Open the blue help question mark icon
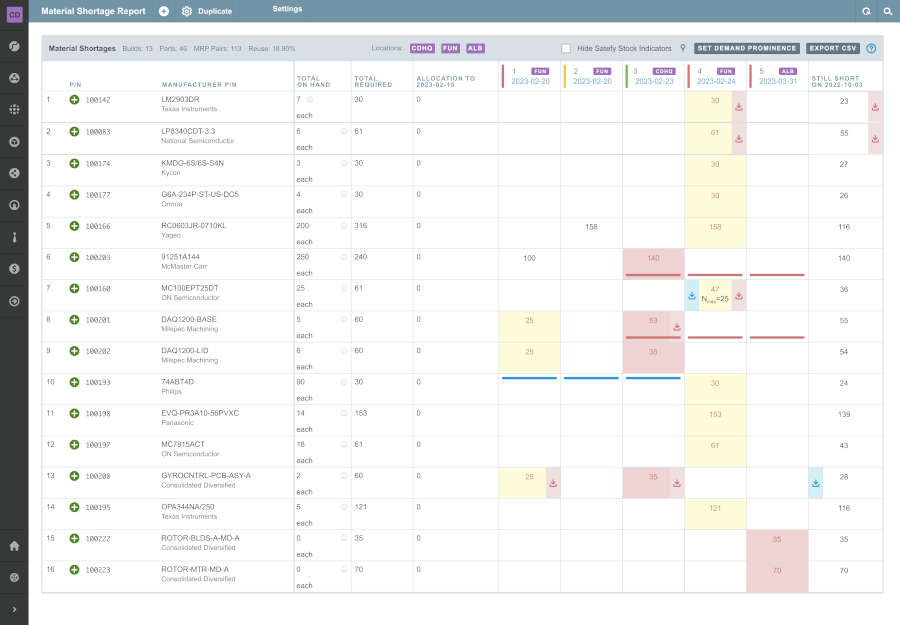This screenshot has height=625, width=900. coord(871,48)
